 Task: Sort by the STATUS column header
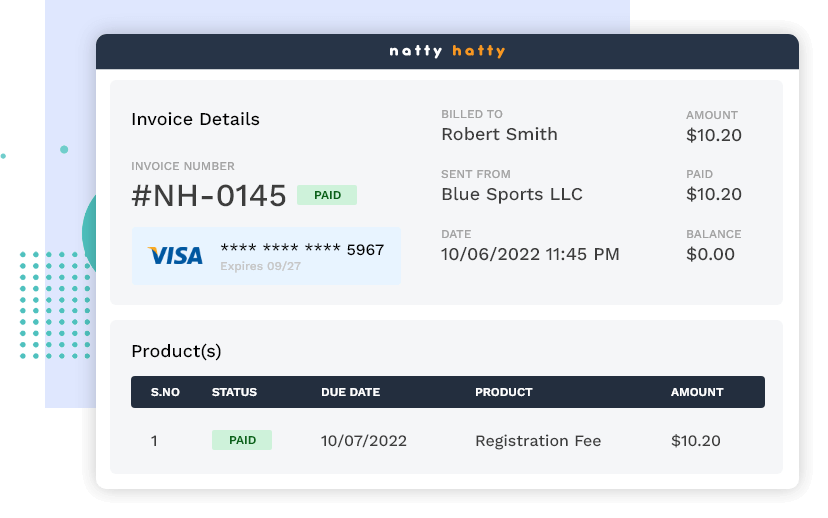coord(234,392)
